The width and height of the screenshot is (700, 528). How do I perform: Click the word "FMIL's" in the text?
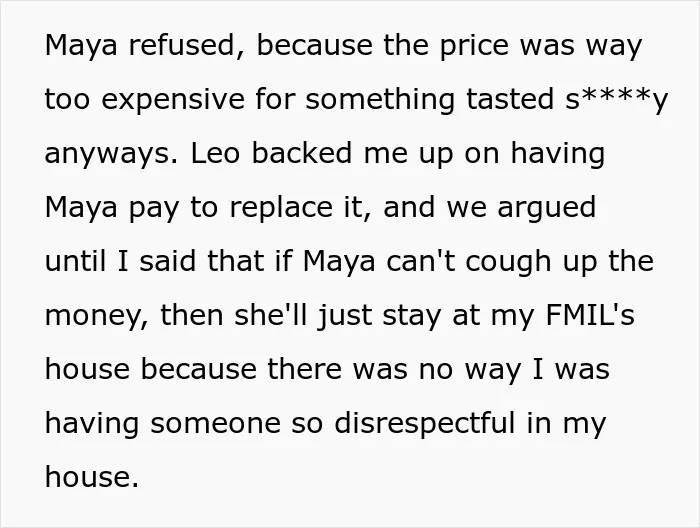tap(590, 315)
